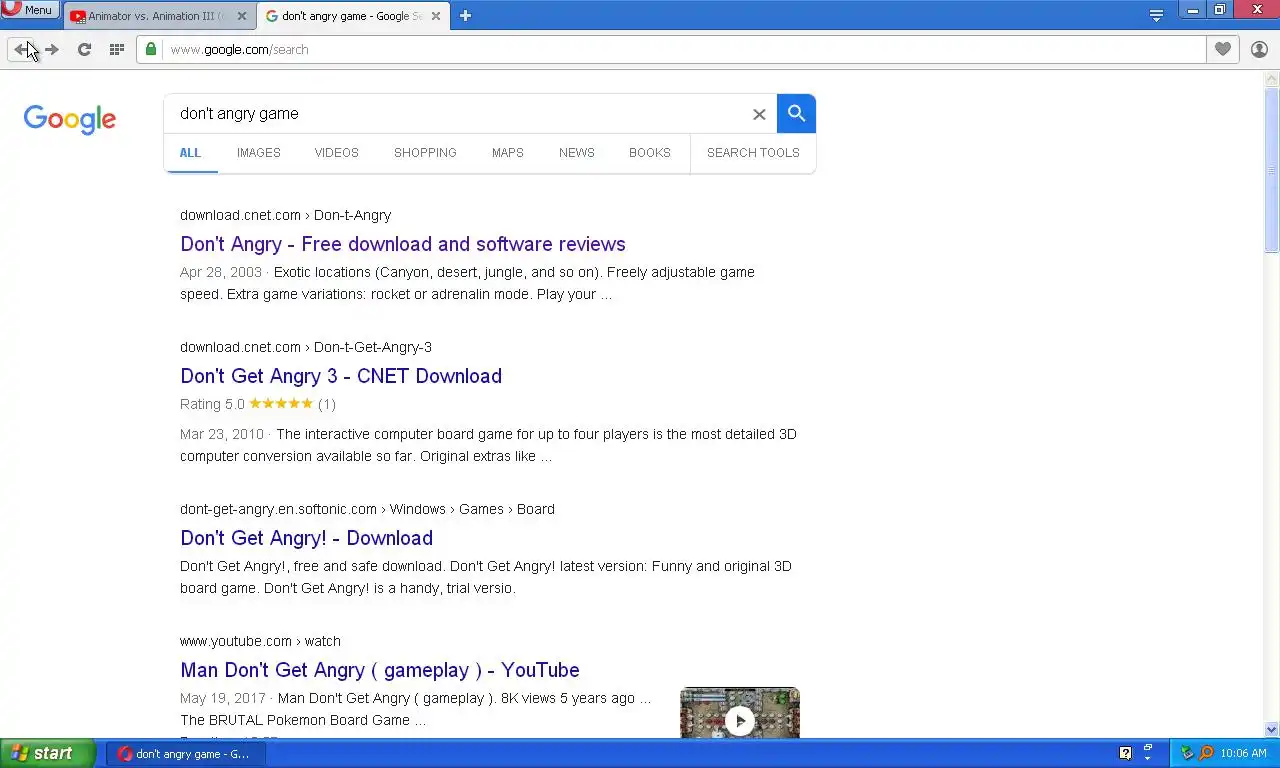Open a new tab with plus button
This screenshot has width=1280, height=768.
(x=465, y=15)
